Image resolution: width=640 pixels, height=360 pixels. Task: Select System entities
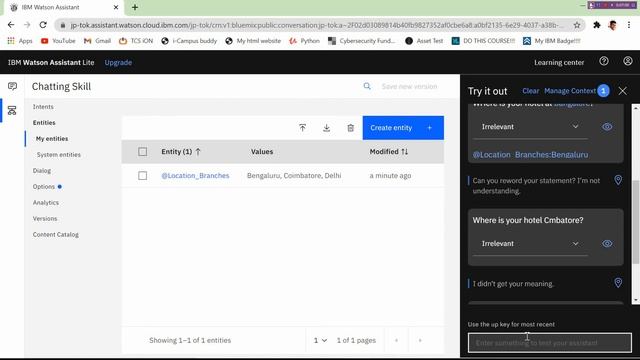pyautogui.click(x=59, y=155)
